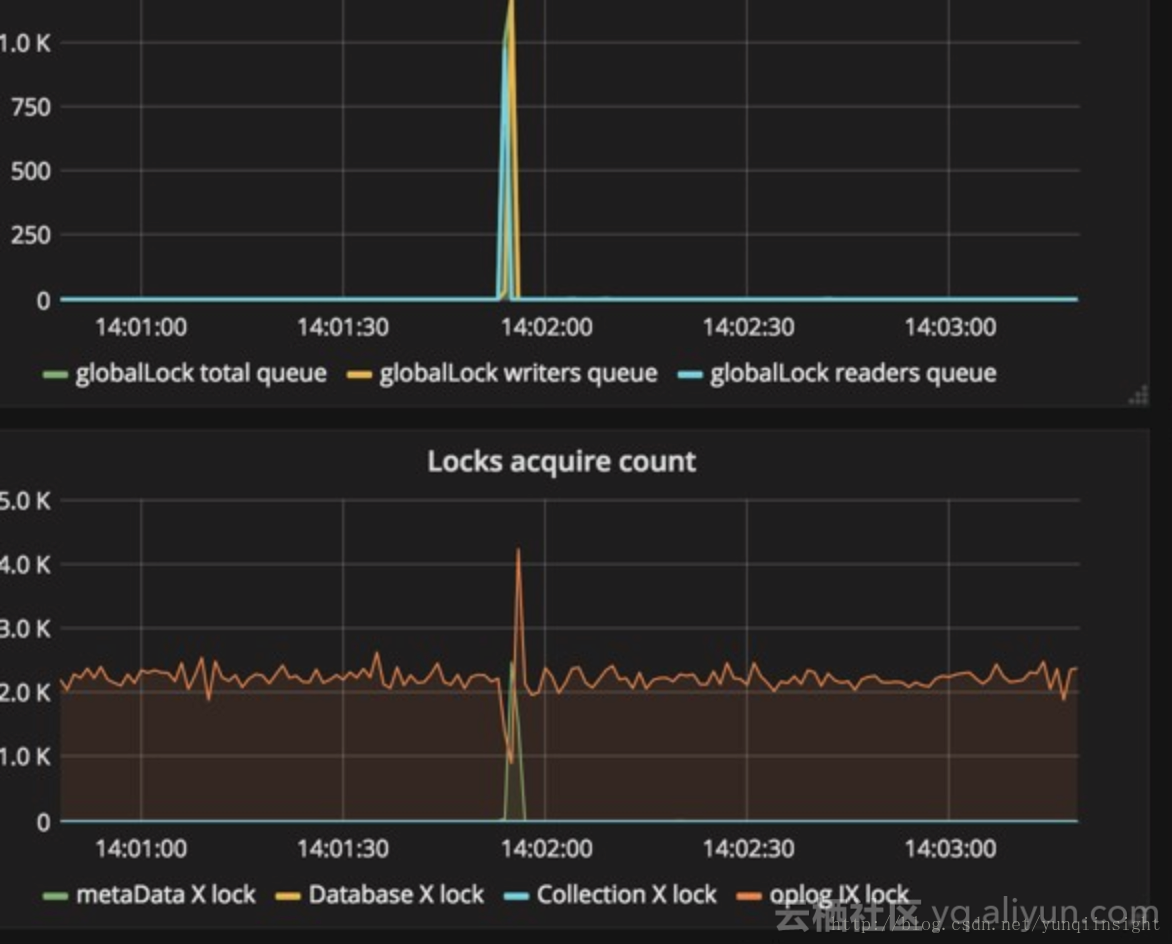
Task: Open the Locks acquire count panel title menu
Action: (561, 462)
